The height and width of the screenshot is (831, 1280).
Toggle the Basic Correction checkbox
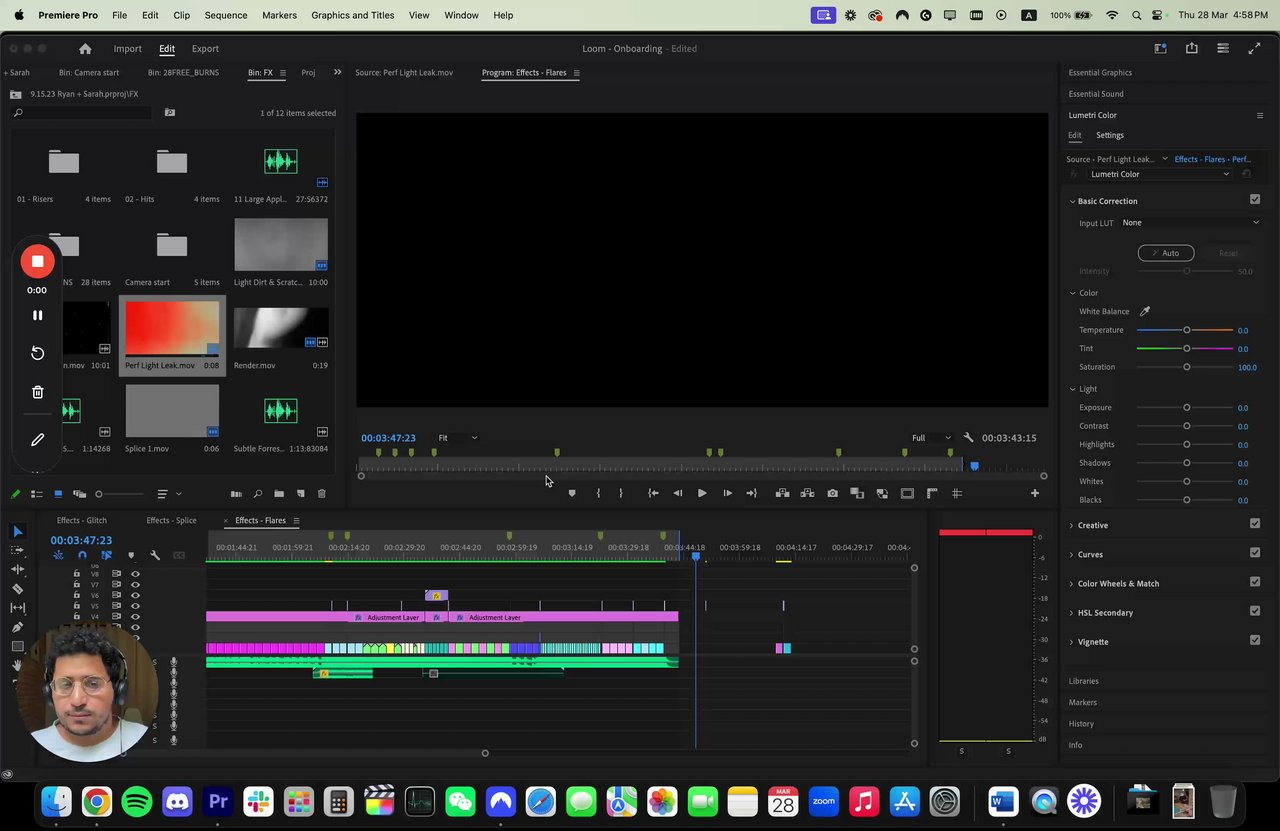tap(1255, 201)
